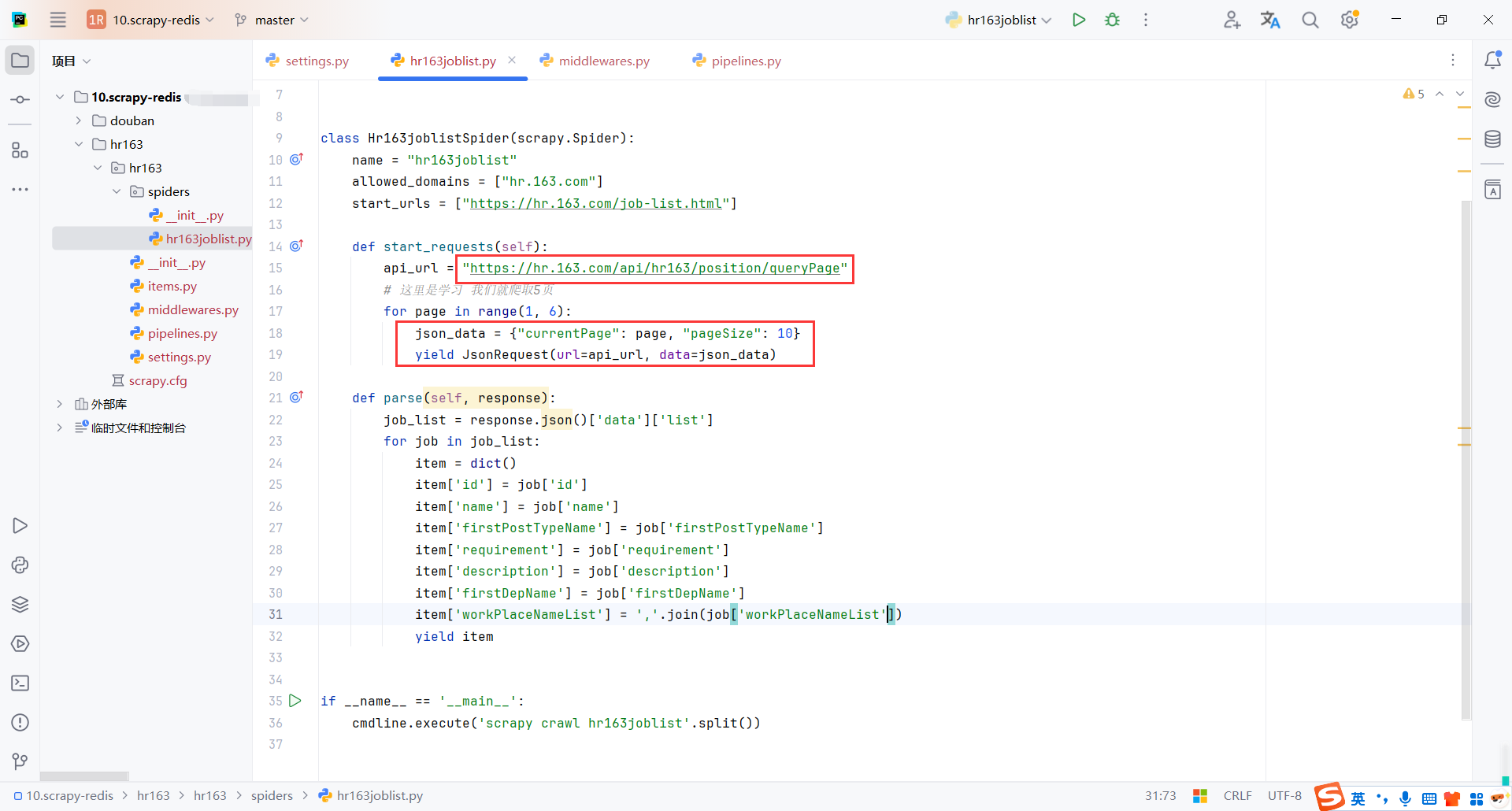The width and height of the screenshot is (1512, 811).
Task: Select scrapy.cfg in project tree
Action: [150, 380]
